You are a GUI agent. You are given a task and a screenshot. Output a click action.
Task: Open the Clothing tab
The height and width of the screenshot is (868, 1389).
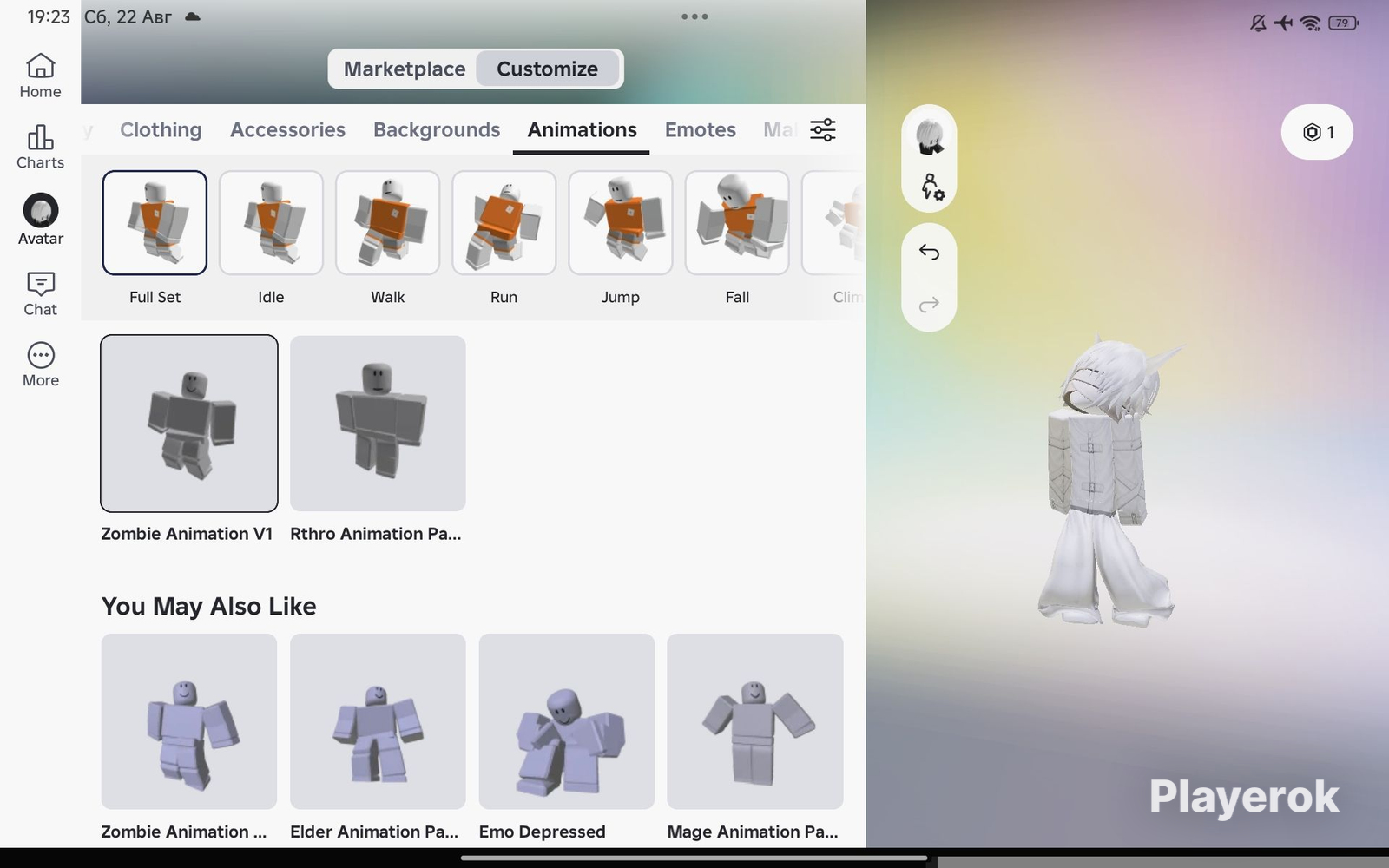click(x=161, y=130)
